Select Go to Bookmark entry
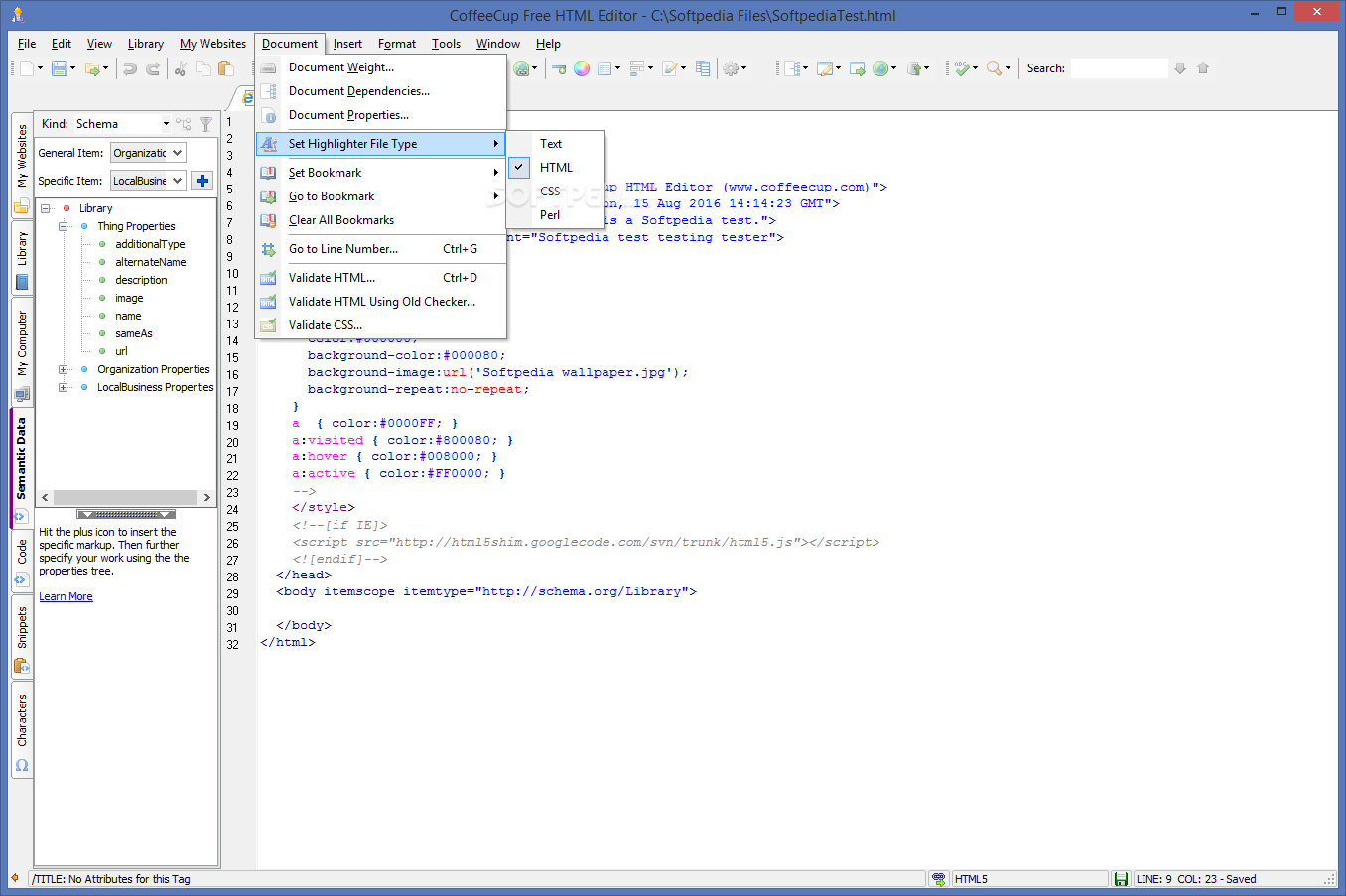The height and width of the screenshot is (896, 1346). click(381, 196)
